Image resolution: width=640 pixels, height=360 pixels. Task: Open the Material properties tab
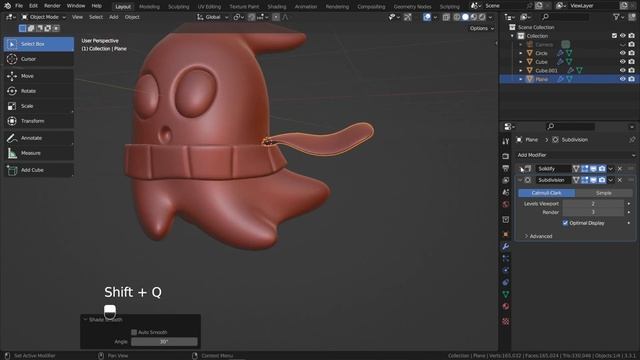(x=505, y=307)
